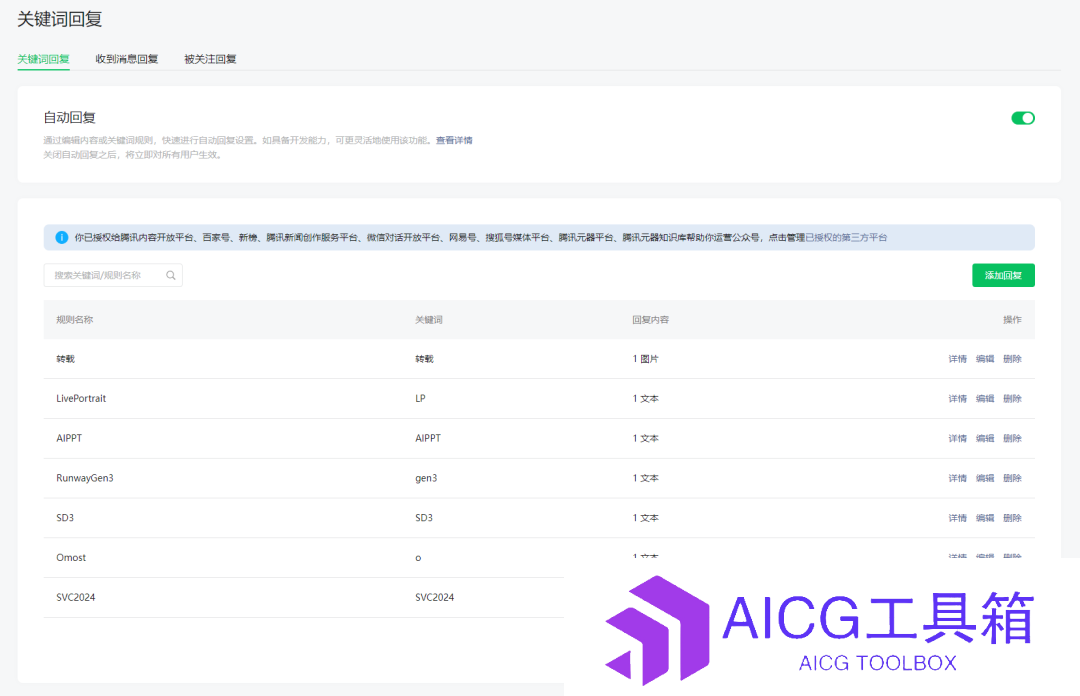This screenshot has width=1080, height=696.
Task: Click the 规则名称 column header
Action: [74, 320]
